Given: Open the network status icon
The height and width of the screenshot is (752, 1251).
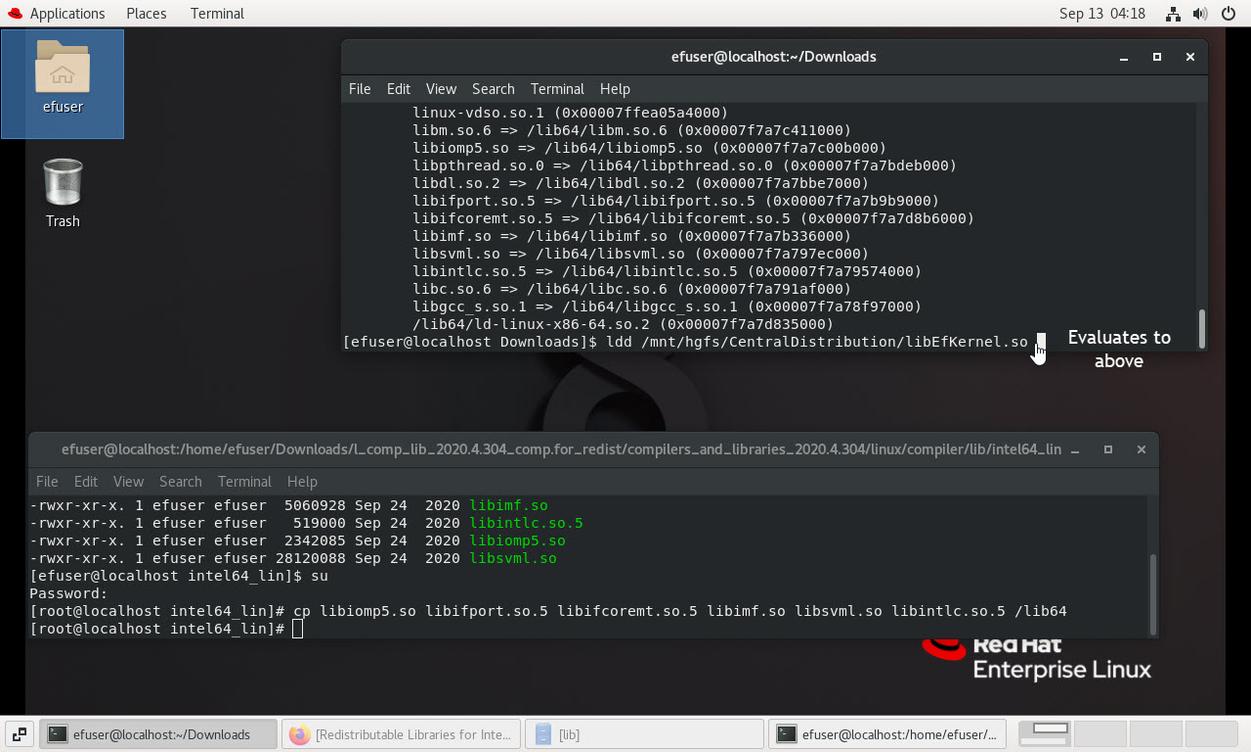Looking at the screenshot, I should (x=1173, y=14).
